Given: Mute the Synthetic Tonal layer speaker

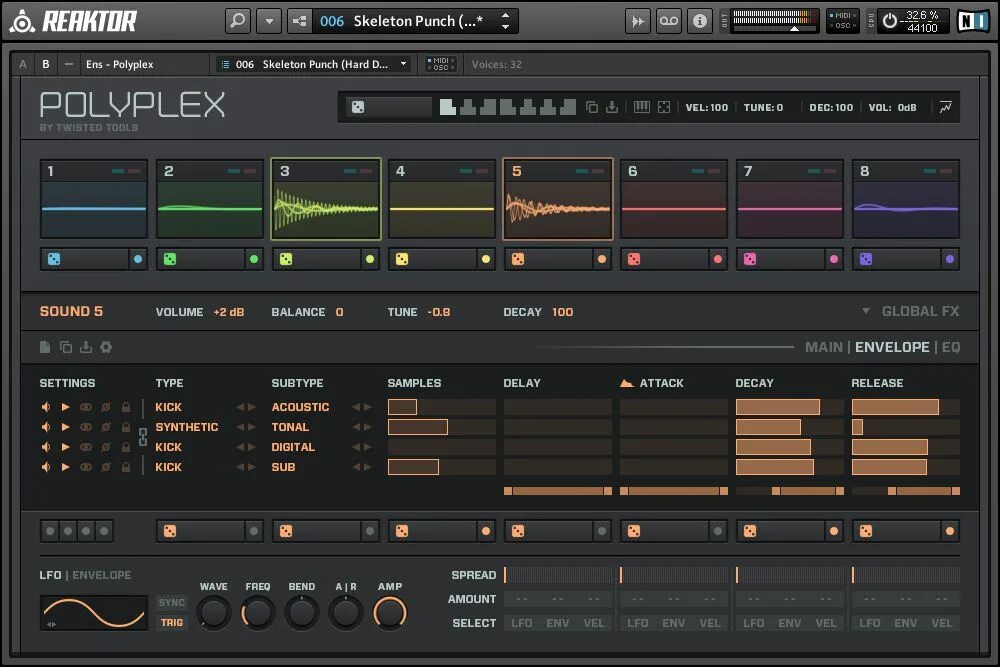Looking at the screenshot, I should pyautogui.click(x=46, y=427).
